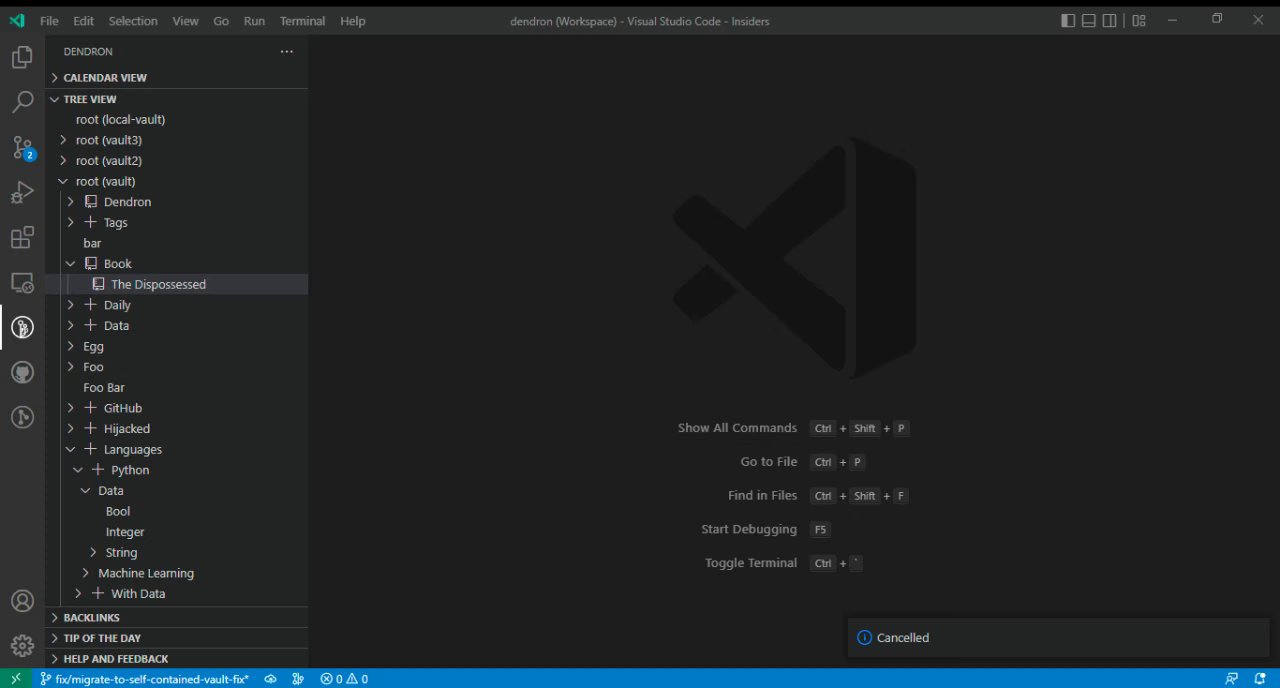Click the git branch fix/migrate-to-self-contained-vault-fix

[144, 679]
